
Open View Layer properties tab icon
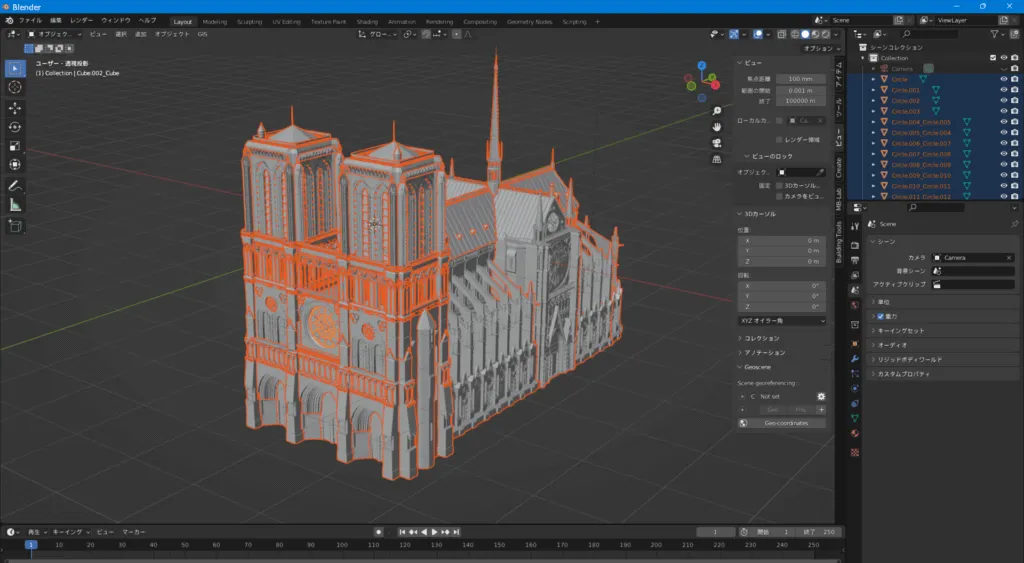(x=855, y=275)
